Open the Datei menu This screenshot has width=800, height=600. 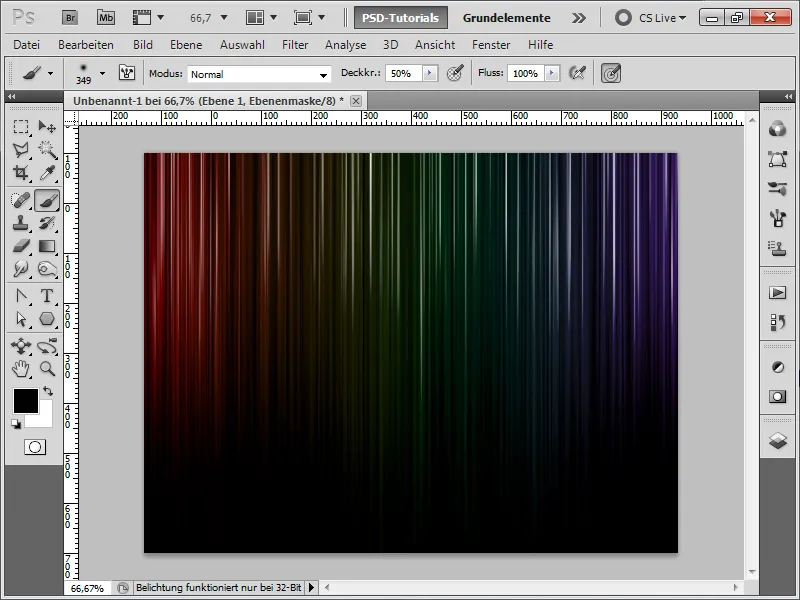pyautogui.click(x=27, y=45)
